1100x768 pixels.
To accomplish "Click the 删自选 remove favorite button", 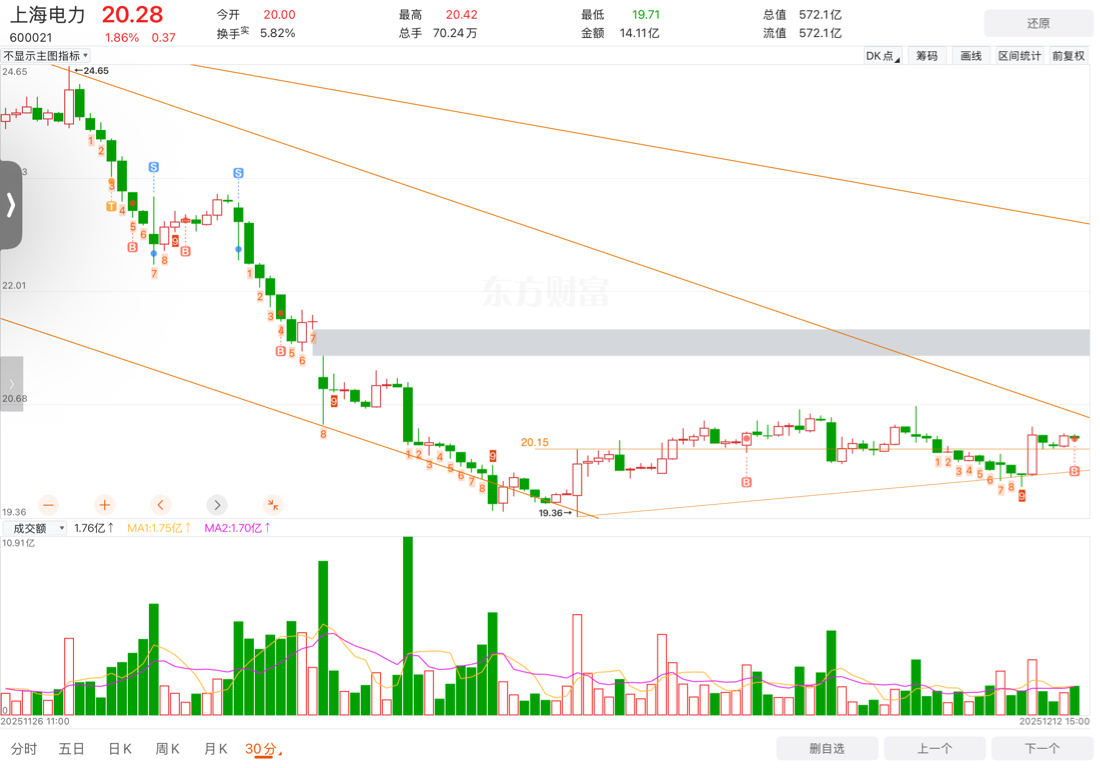I will click(827, 748).
